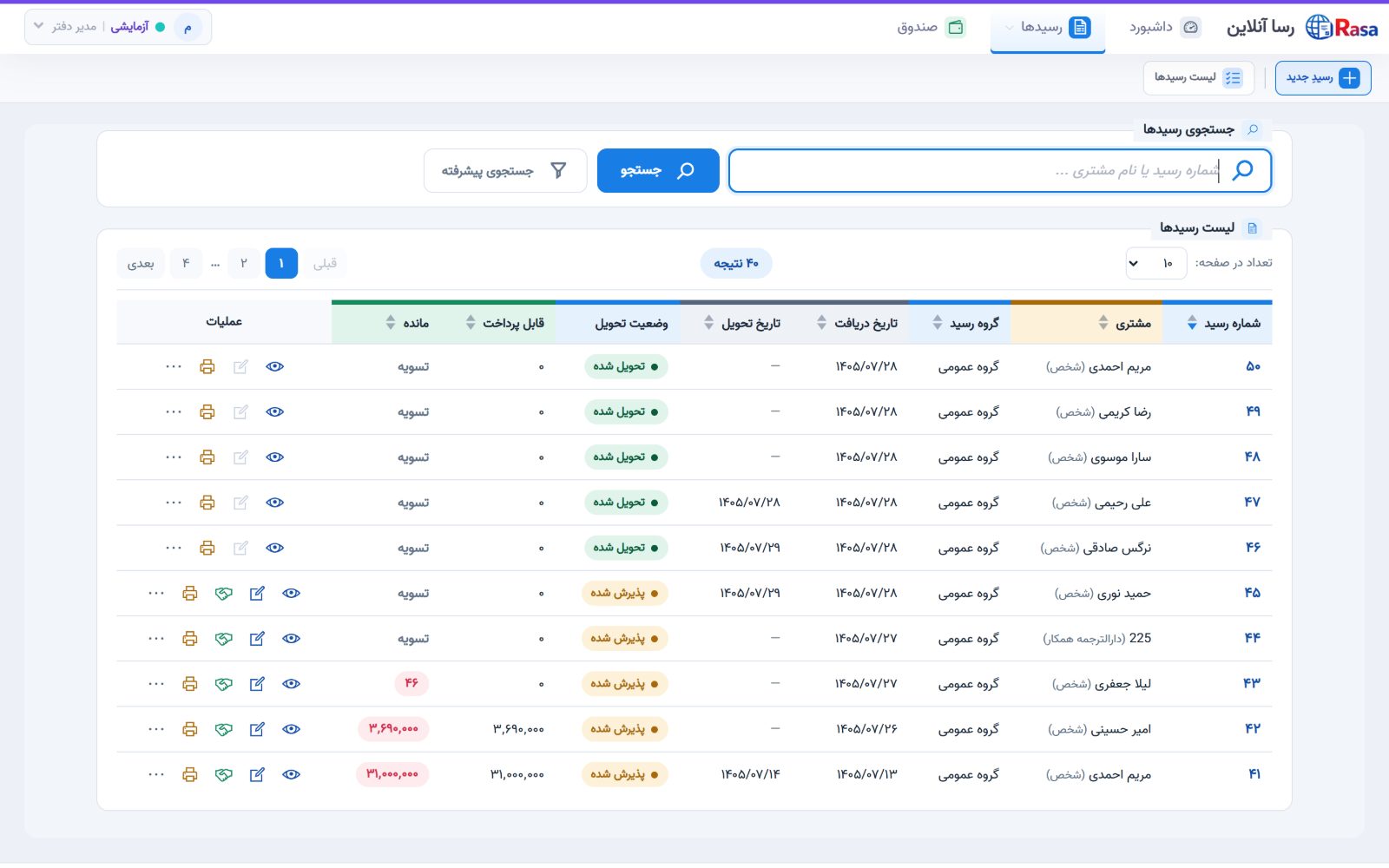1389x868 pixels.
Task: Click the handshake delivery icon for receipt 45
Action: tap(224, 594)
